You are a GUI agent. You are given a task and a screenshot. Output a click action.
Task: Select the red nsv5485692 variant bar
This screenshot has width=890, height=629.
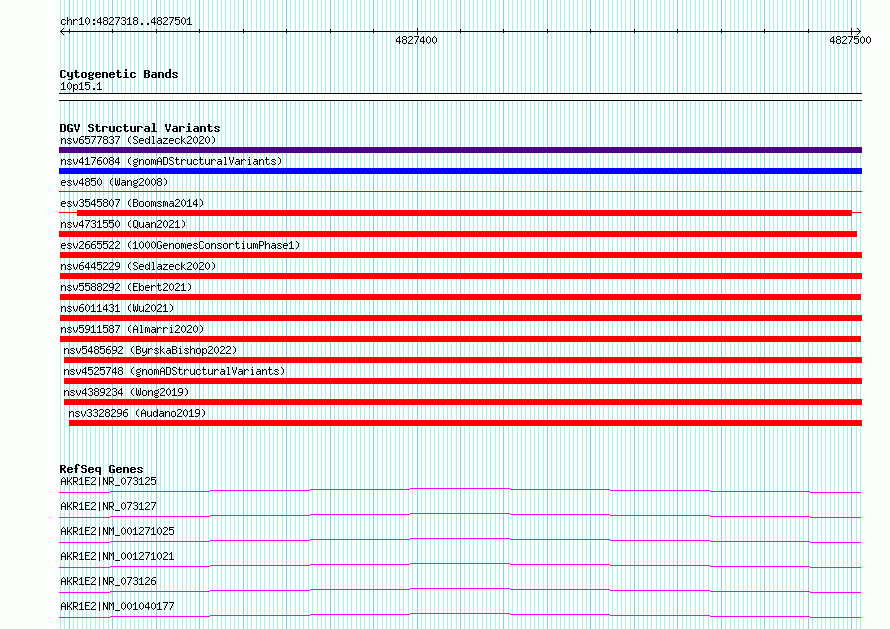[463, 360]
